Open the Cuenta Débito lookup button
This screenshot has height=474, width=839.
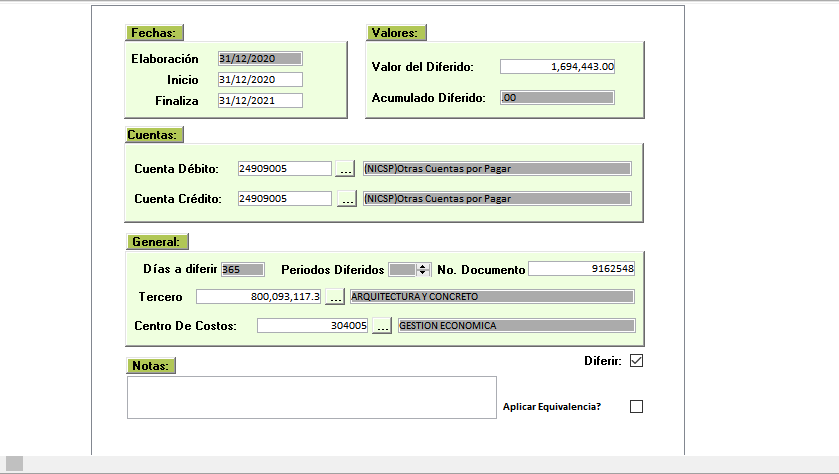[345, 169]
